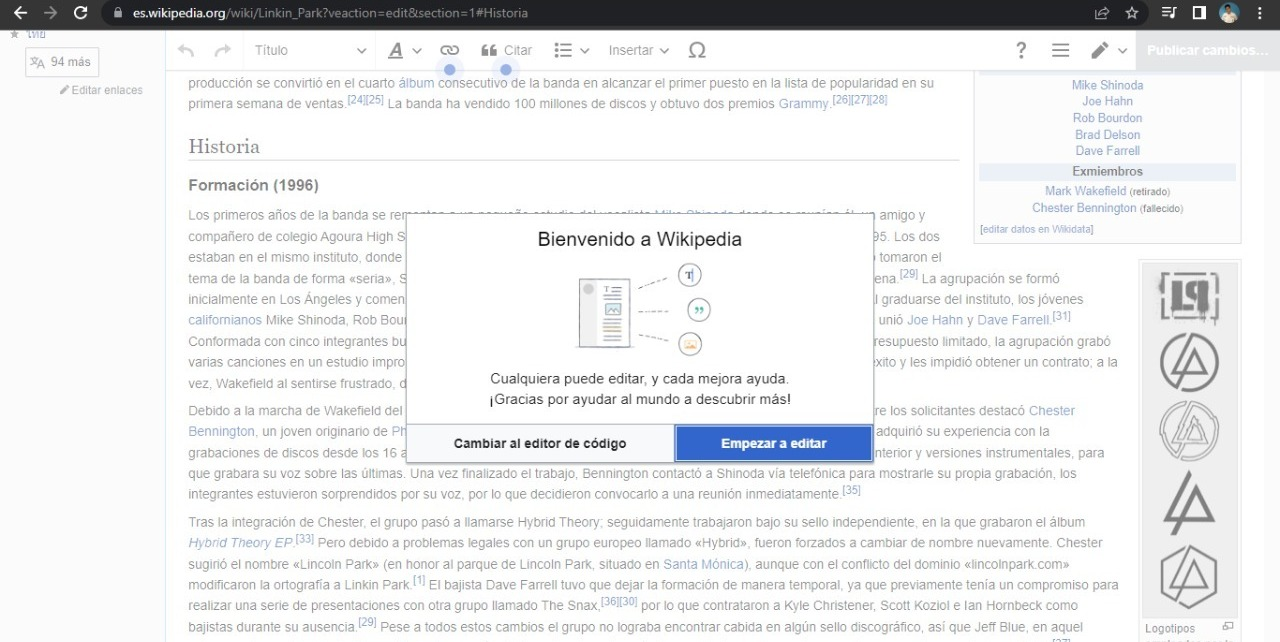1280x642 pixels.
Task: Open the Hybrid Theory EP link
Action: click(x=241, y=543)
